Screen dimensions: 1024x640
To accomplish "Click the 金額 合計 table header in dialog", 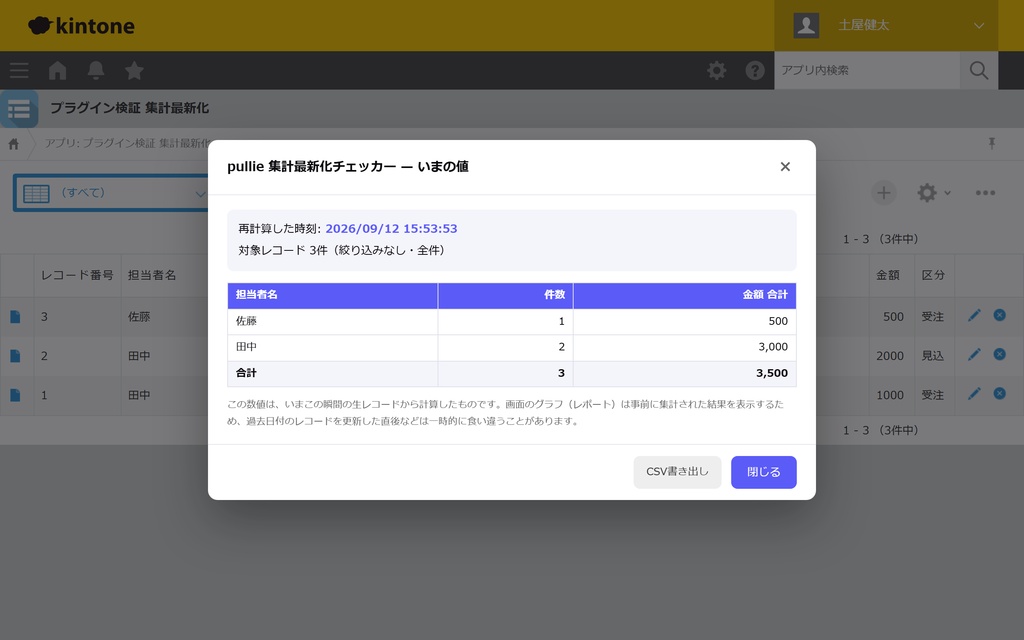I will [684, 295].
